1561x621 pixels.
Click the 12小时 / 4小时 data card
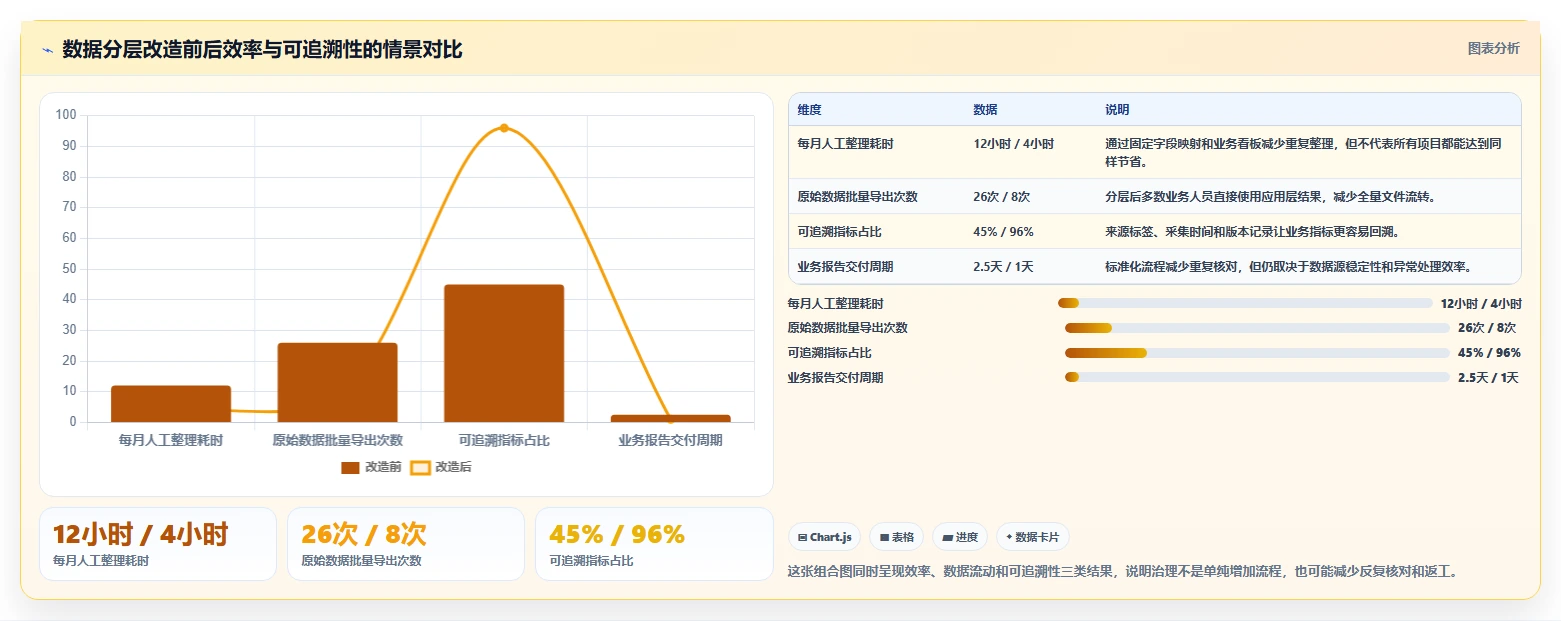(158, 544)
